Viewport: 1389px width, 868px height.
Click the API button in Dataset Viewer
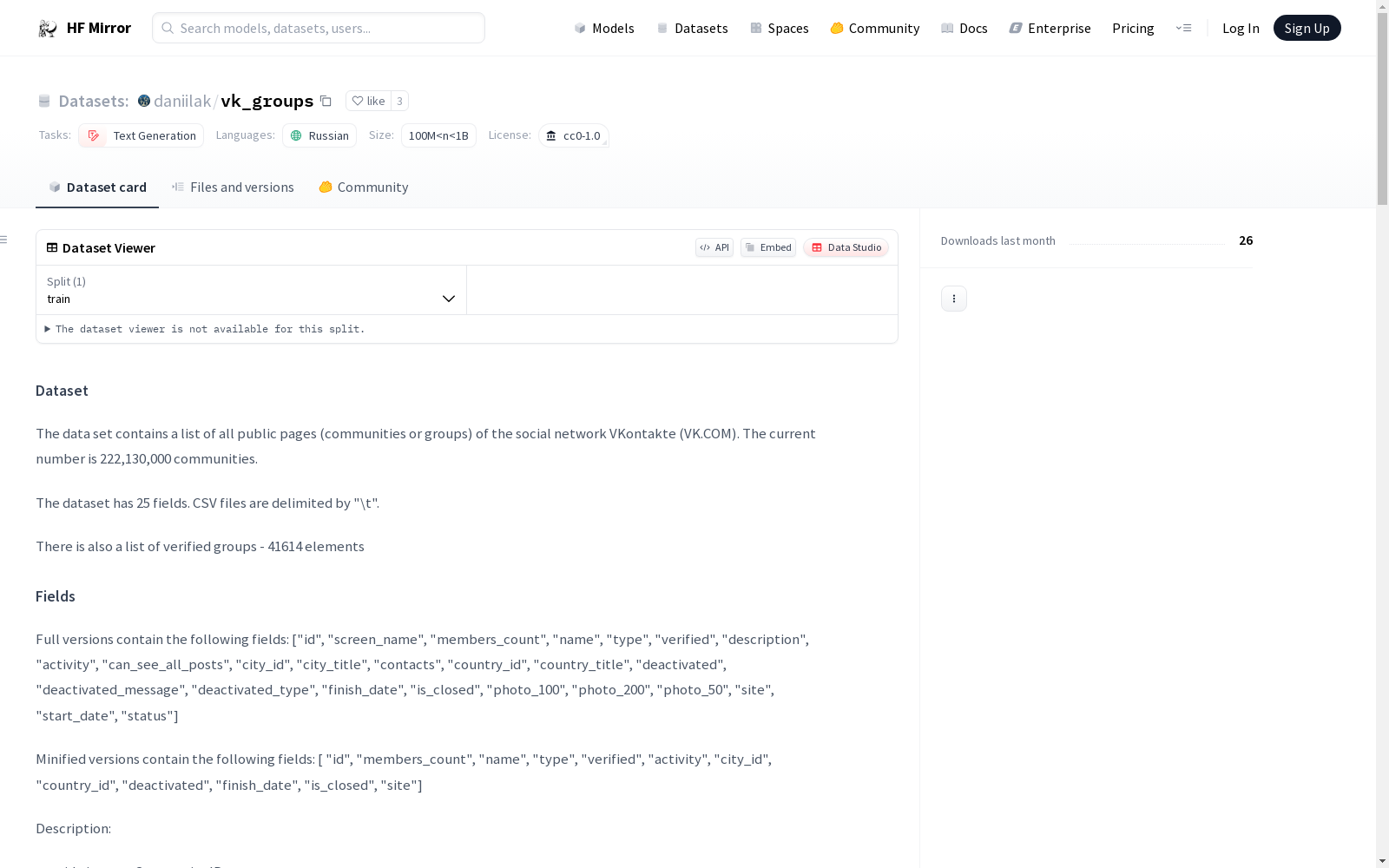click(714, 247)
